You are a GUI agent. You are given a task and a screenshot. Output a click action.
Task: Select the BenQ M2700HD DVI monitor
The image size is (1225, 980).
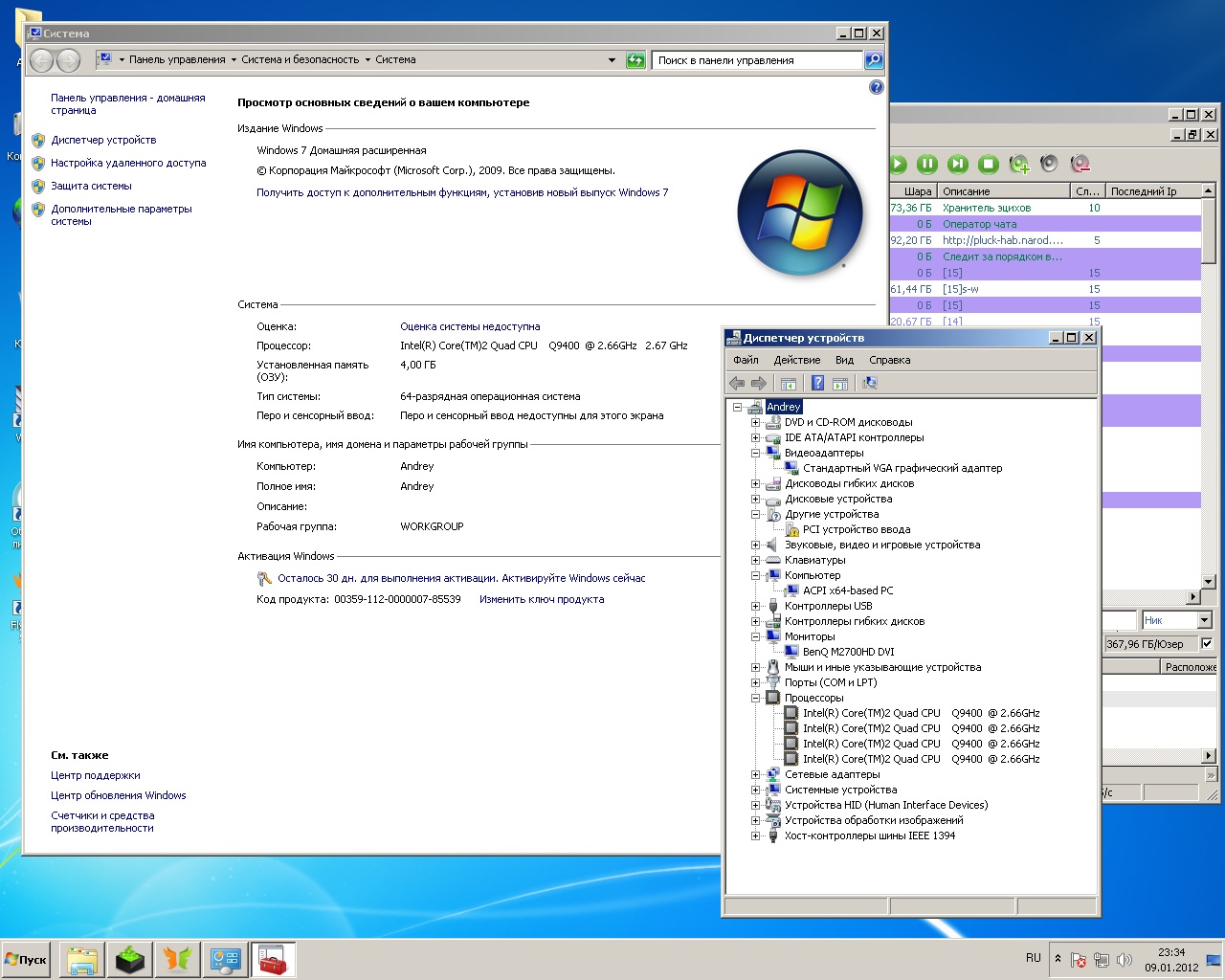click(x=848, y=652)
